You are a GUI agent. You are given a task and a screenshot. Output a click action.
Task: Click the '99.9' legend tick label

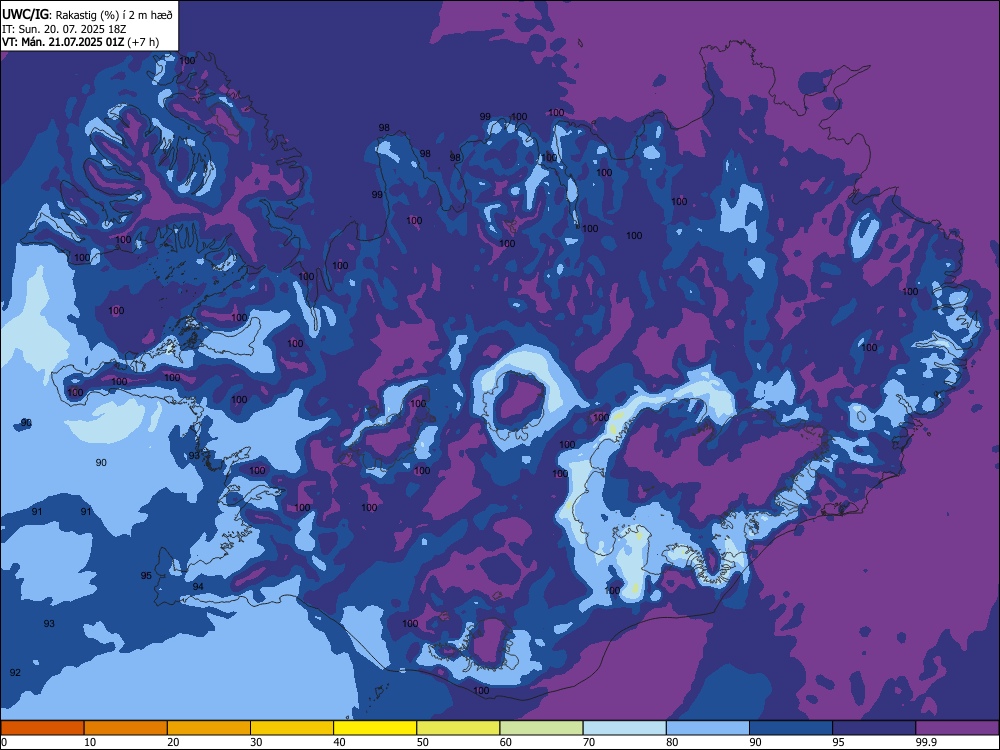tap(926, 742)
